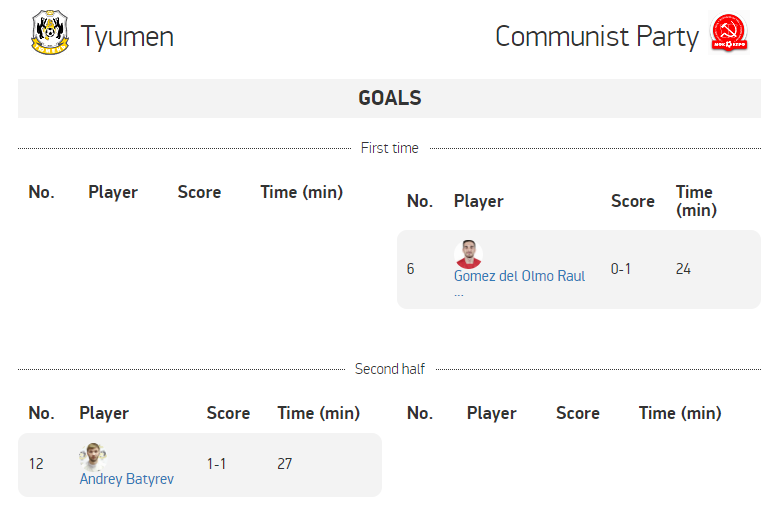Click the Tyumen club crest logo
The height and width of the screenshot is (520, 780).
[x=50, y=32]
